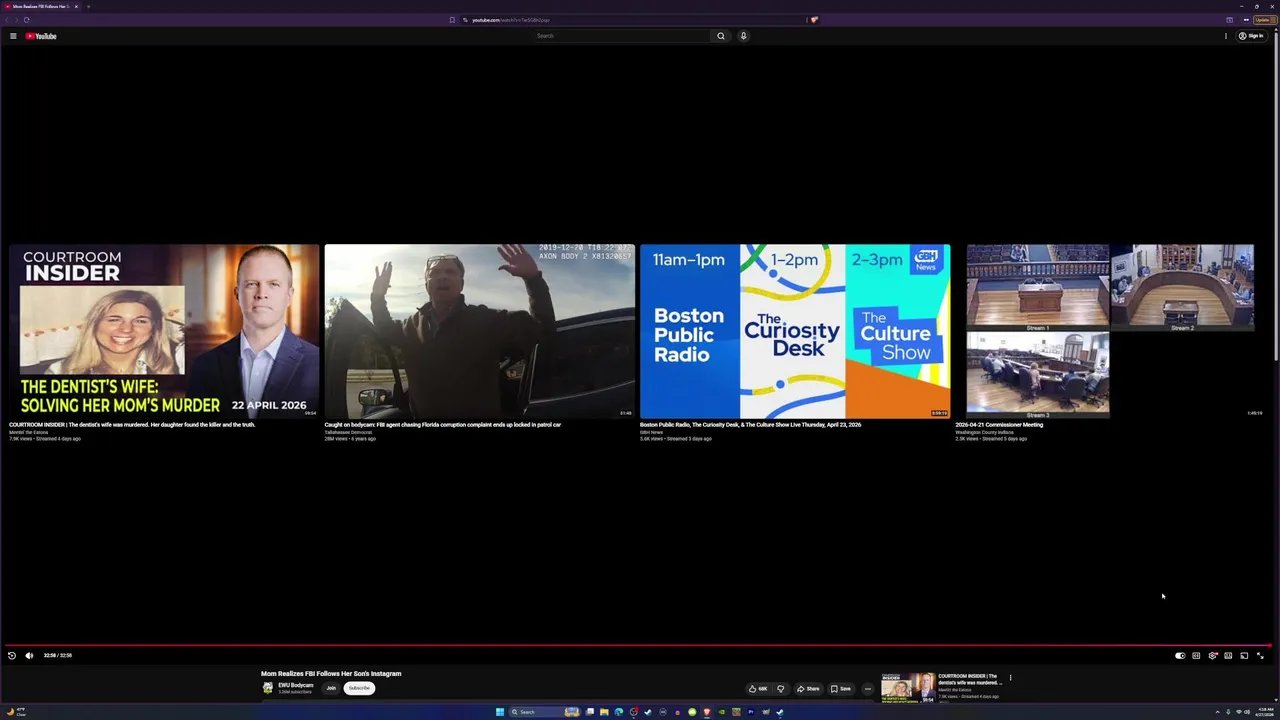Open a new browser tab with plus

(x=88, y=6)
